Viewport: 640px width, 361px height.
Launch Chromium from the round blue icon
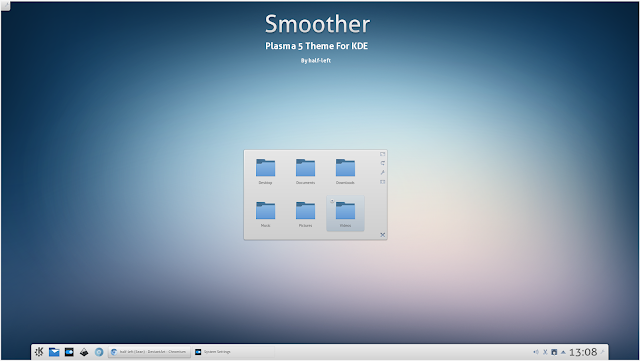(x=99, y=352)
